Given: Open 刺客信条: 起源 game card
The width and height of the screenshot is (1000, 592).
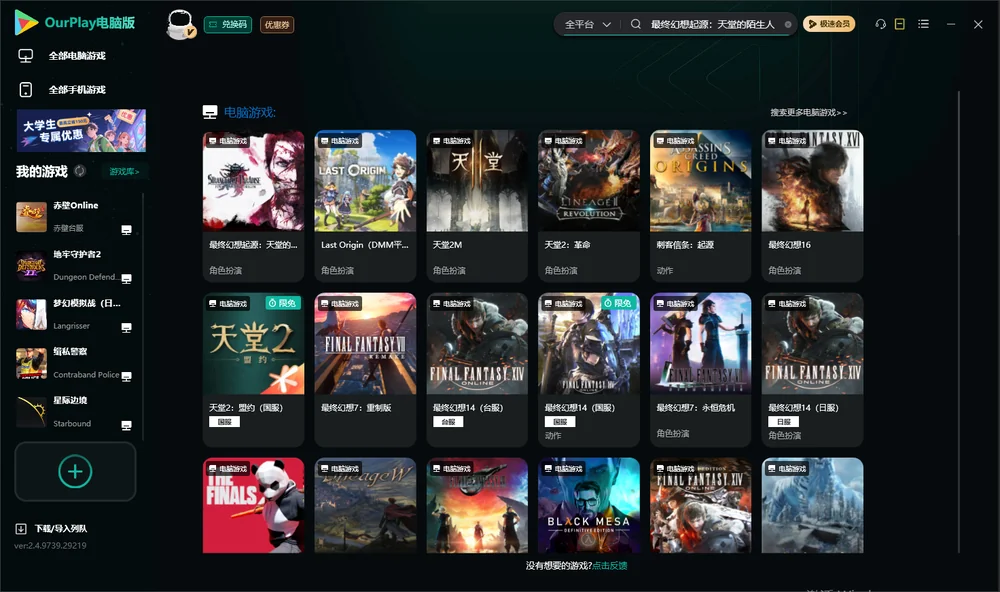Looking at the screenshot, I should point(700,205).
